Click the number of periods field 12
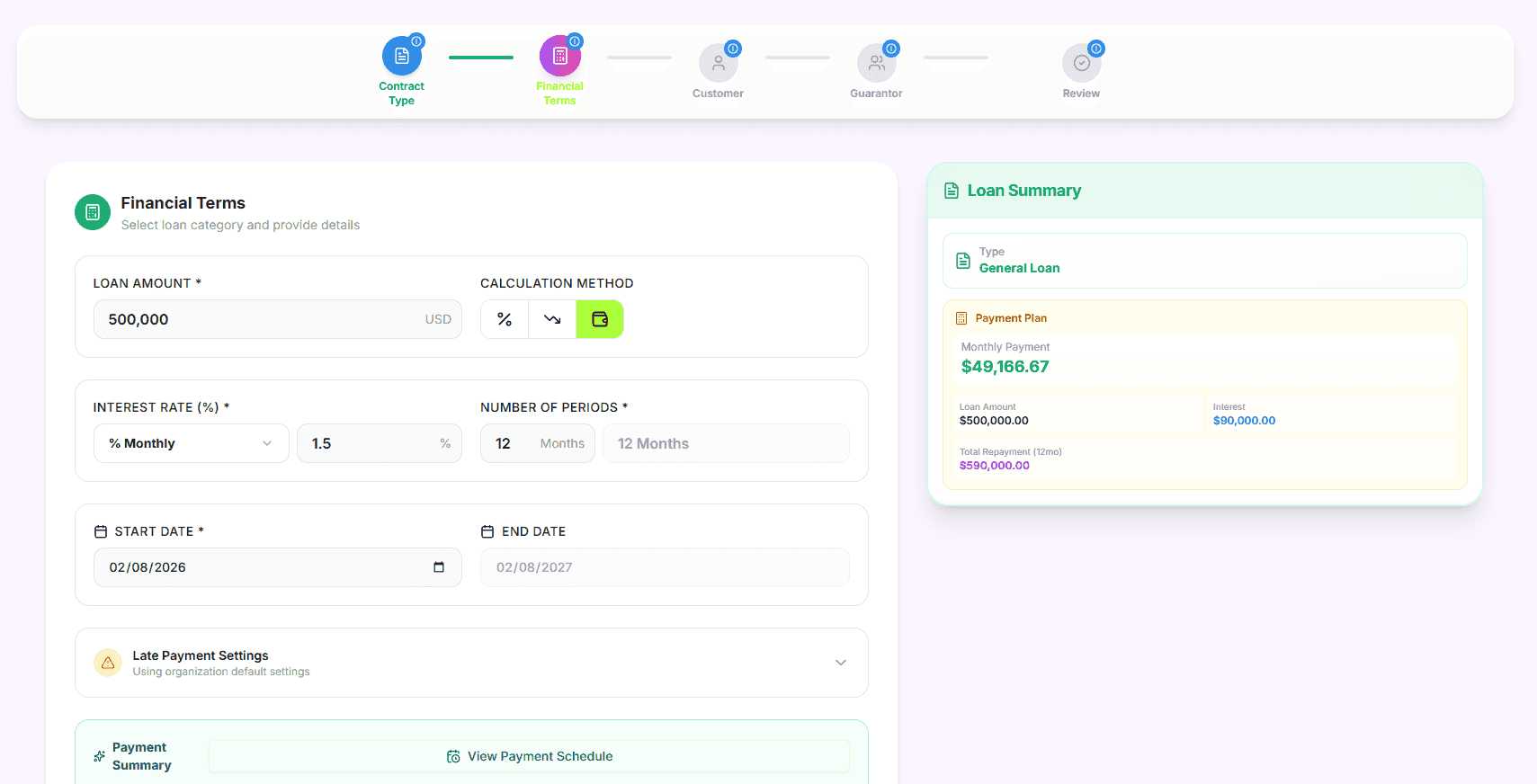Image resolution: width=1537 pixels, height=784 pixels. 538,443
